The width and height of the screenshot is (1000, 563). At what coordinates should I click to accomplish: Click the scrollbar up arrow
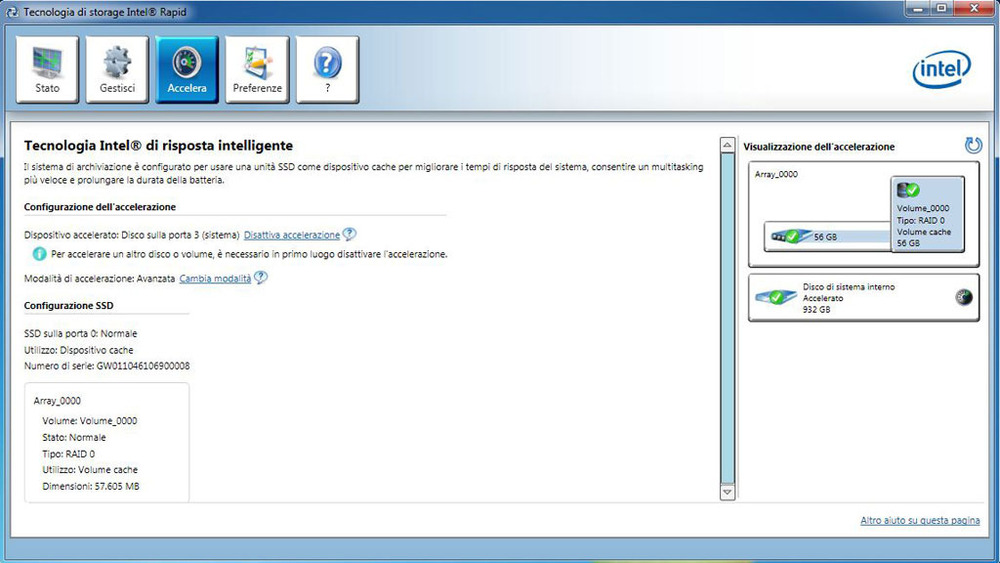point(727,145)
